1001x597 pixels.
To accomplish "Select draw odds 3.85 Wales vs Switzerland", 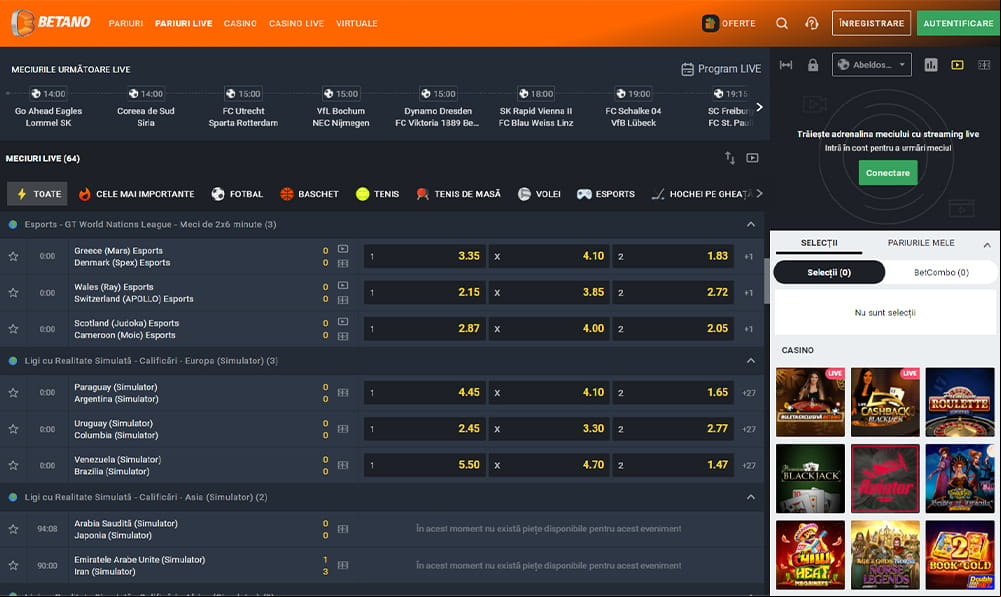I will coord(549,292).
